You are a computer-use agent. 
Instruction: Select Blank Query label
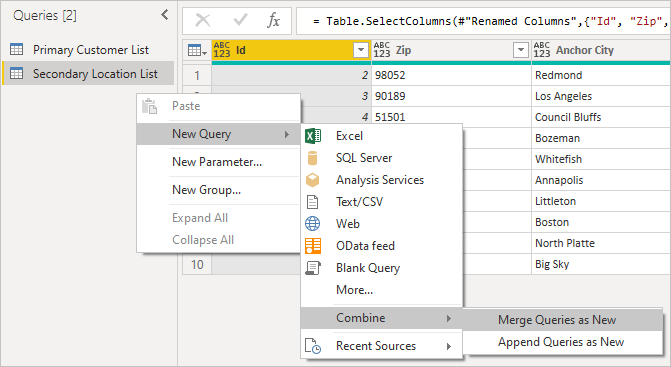[368, 268]
